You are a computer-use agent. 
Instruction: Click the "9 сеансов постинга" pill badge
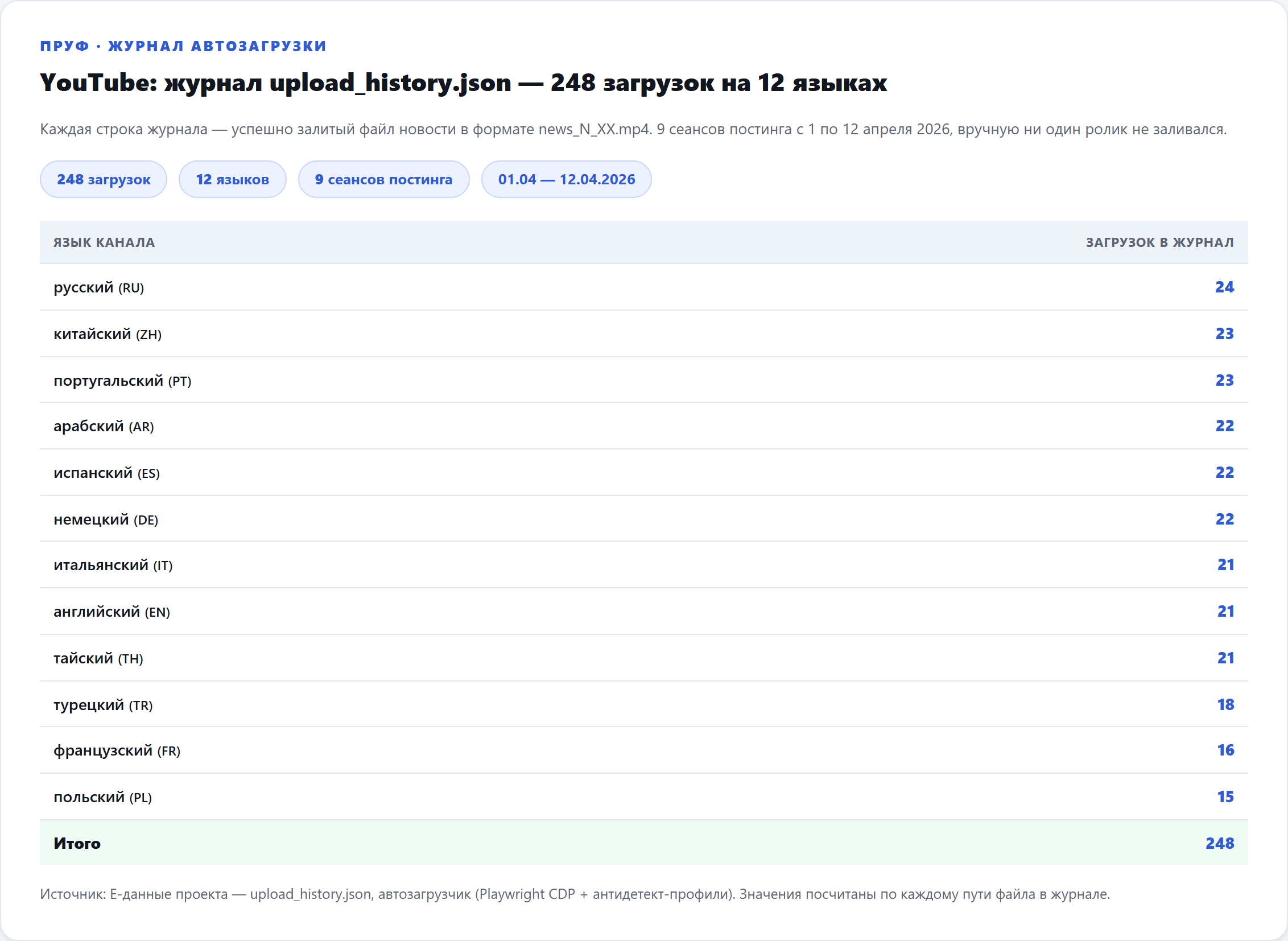tap(384, 179)
